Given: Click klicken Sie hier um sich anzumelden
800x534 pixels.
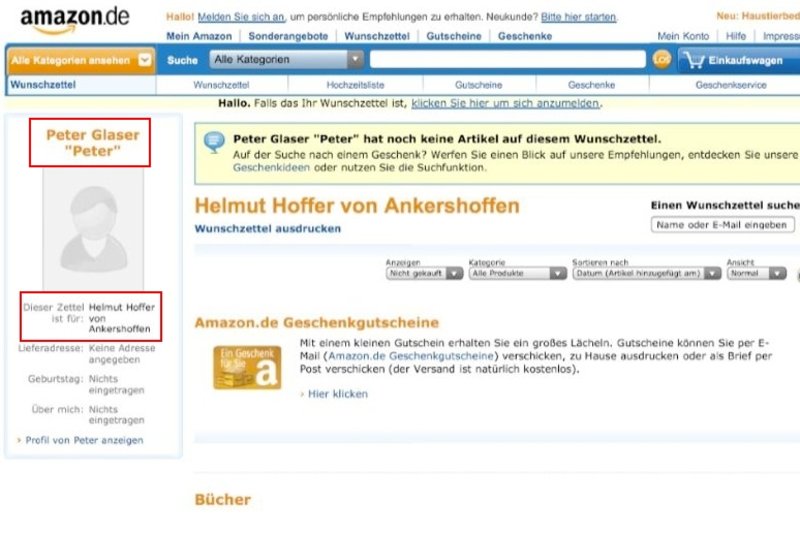Looking at the screenshot, I should 506,104.
